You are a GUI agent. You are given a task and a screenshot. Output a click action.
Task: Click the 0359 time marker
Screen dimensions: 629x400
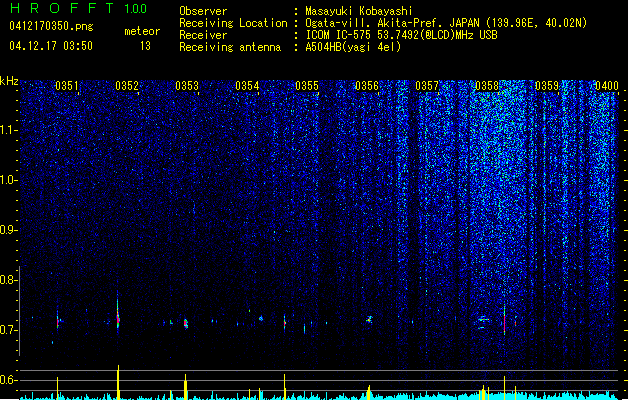coord(547,86)
